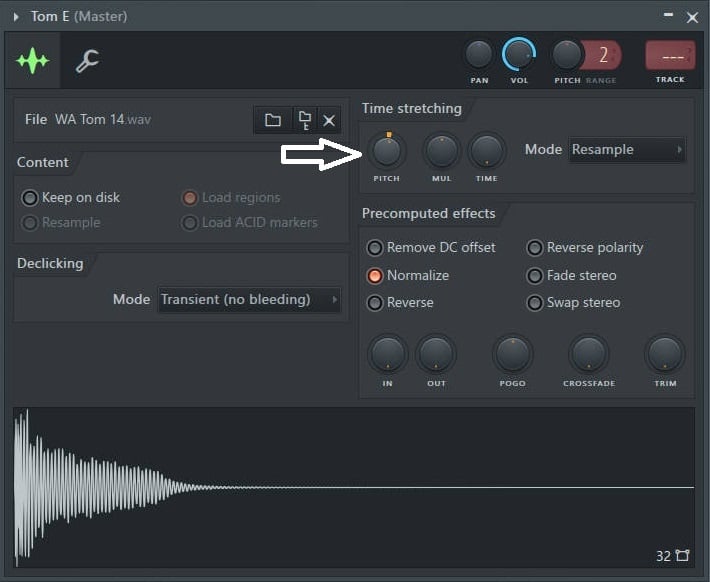Click the fade Out knob
The image size is (710, 582).
[x=436, y=354]
